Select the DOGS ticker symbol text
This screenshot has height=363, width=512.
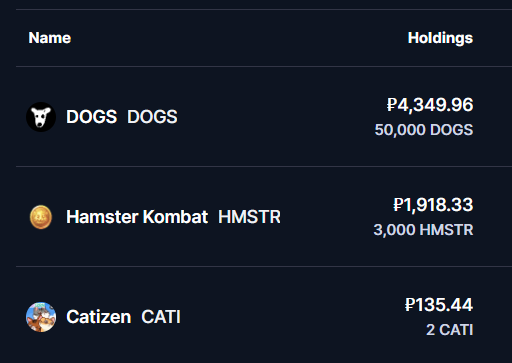point(152,117)
